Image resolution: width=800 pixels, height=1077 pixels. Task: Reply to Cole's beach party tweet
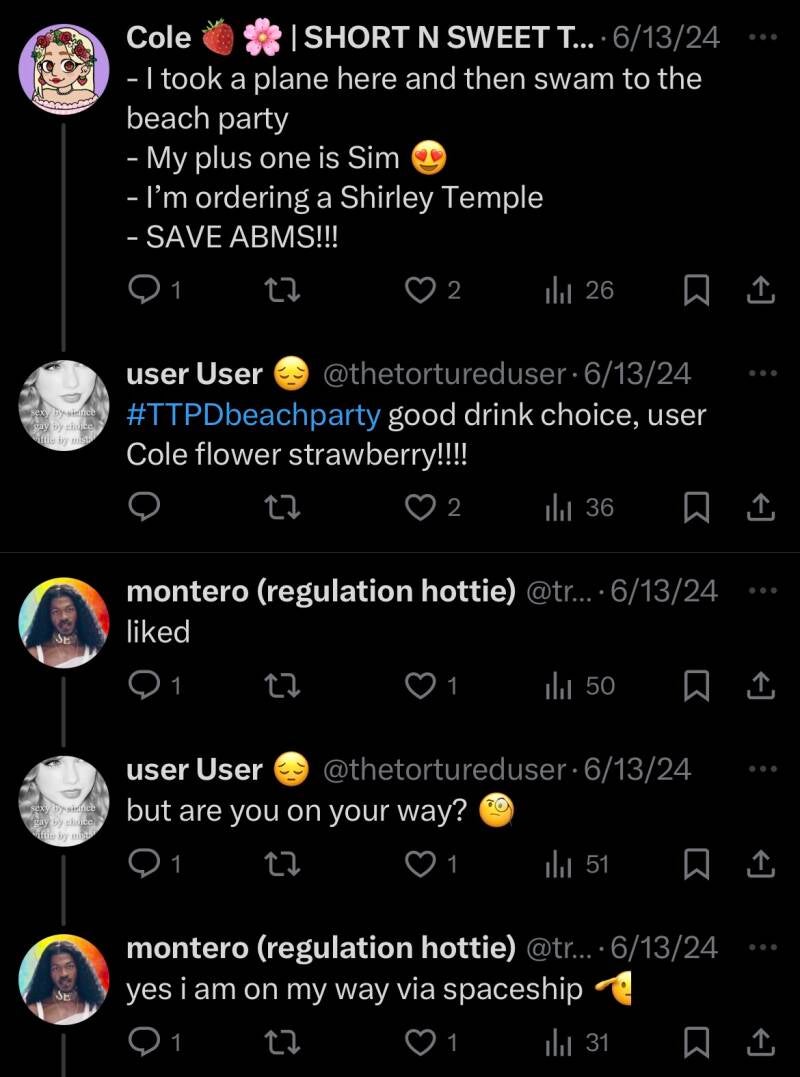coord(146,290)
